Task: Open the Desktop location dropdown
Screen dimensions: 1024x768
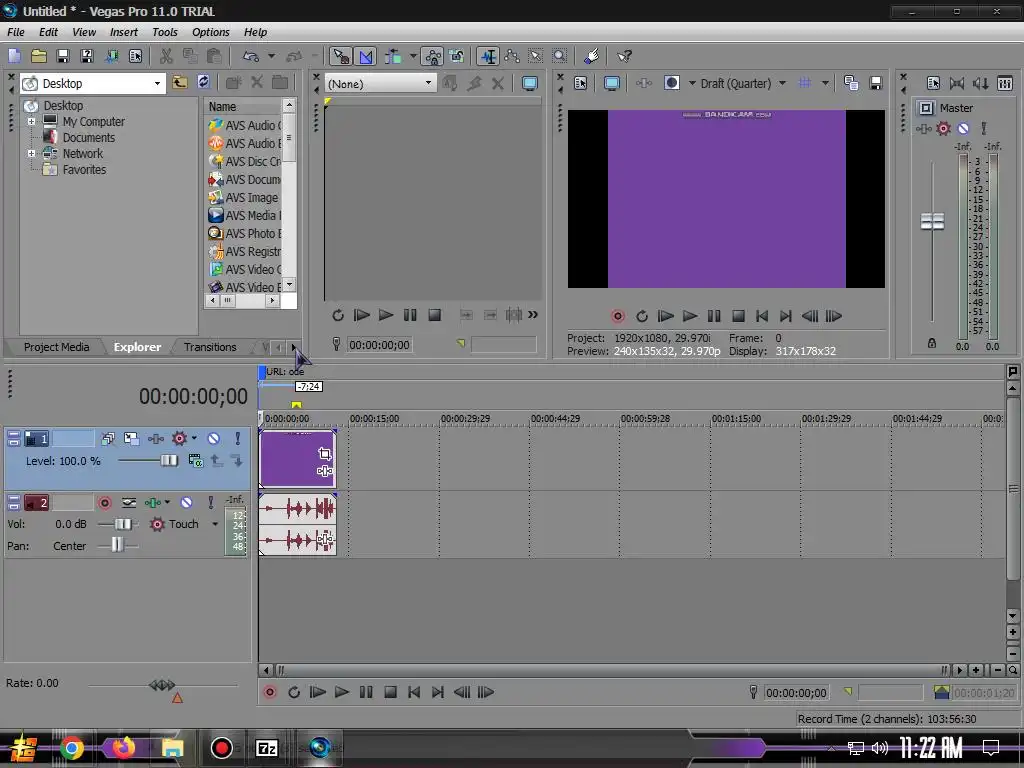Action: point(157,84)
